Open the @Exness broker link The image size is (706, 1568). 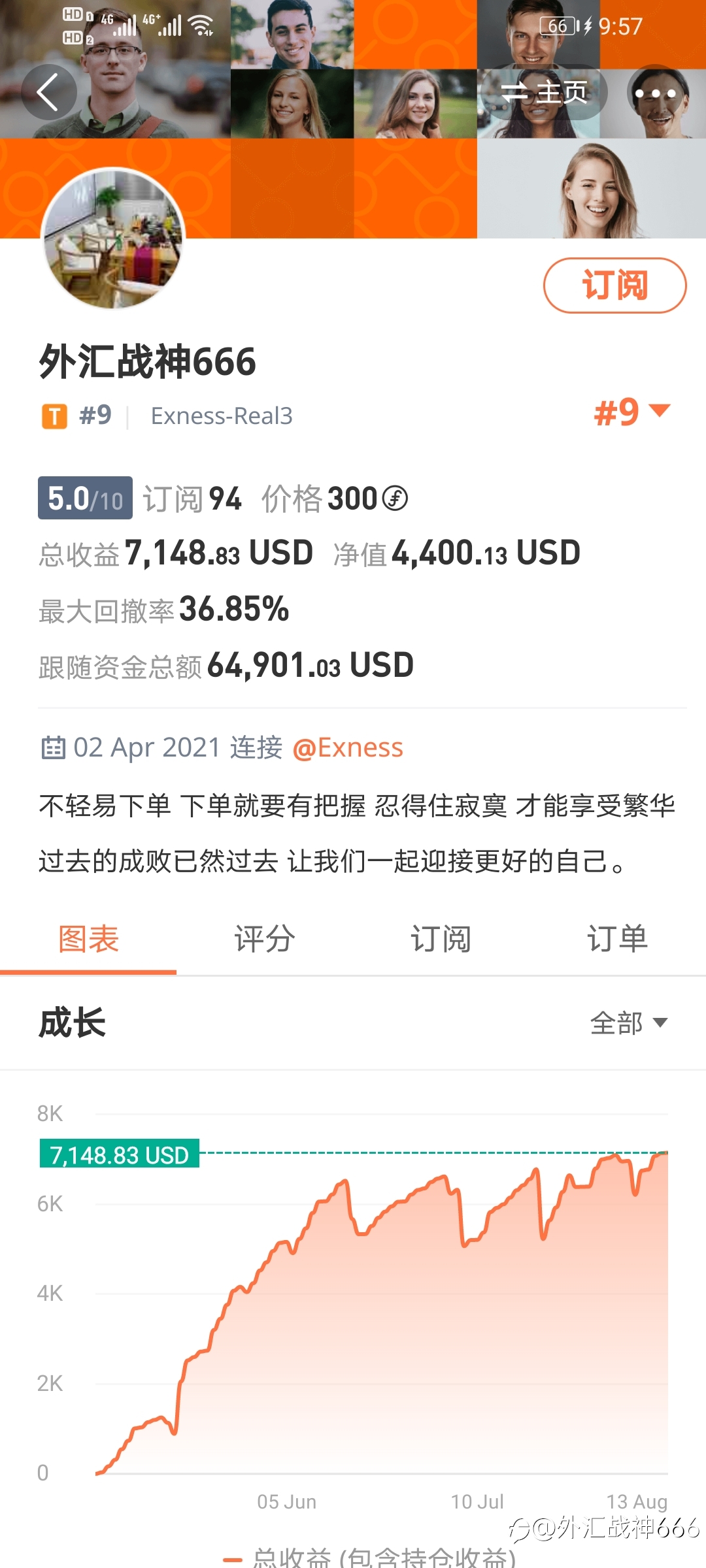[348, 747]
